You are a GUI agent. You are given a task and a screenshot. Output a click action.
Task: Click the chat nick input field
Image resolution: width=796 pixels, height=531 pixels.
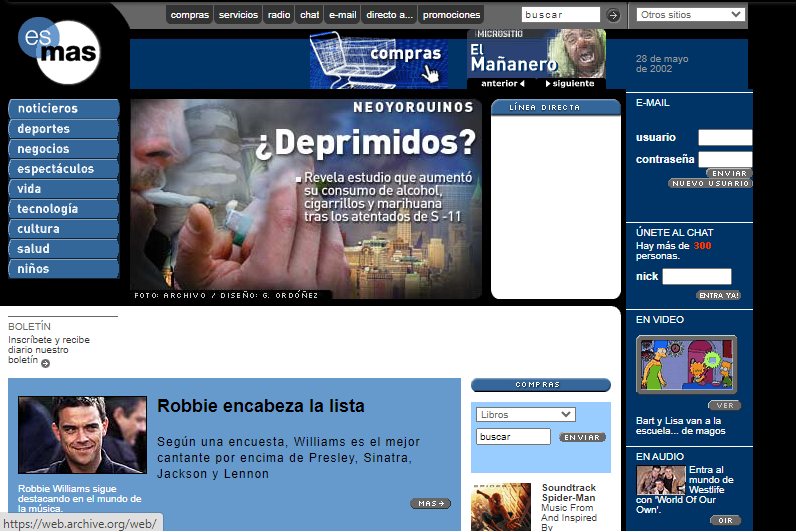point(696,277)
